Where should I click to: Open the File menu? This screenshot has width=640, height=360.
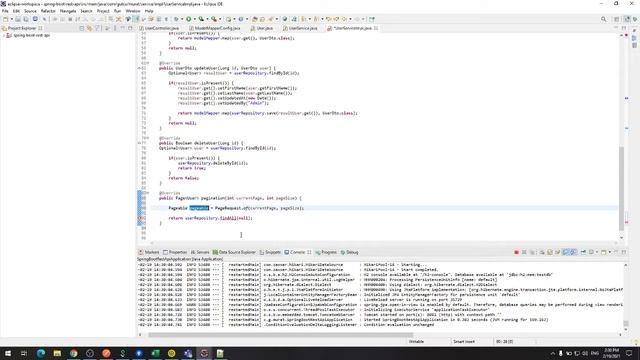(5, 11)
